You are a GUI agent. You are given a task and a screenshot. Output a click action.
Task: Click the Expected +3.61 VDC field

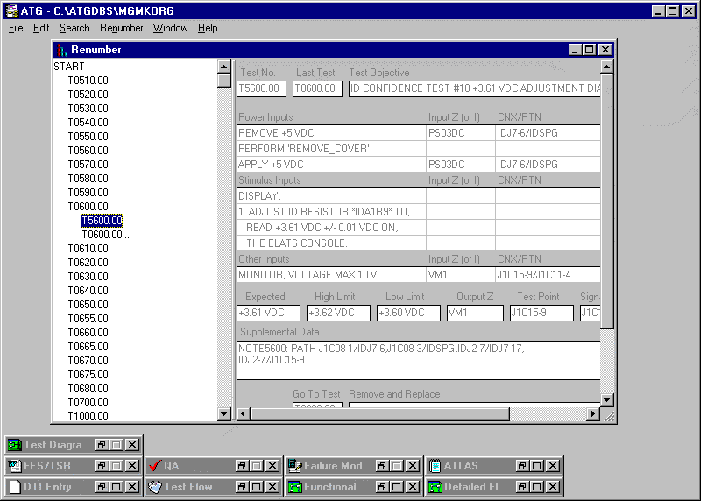coord(268,312)
